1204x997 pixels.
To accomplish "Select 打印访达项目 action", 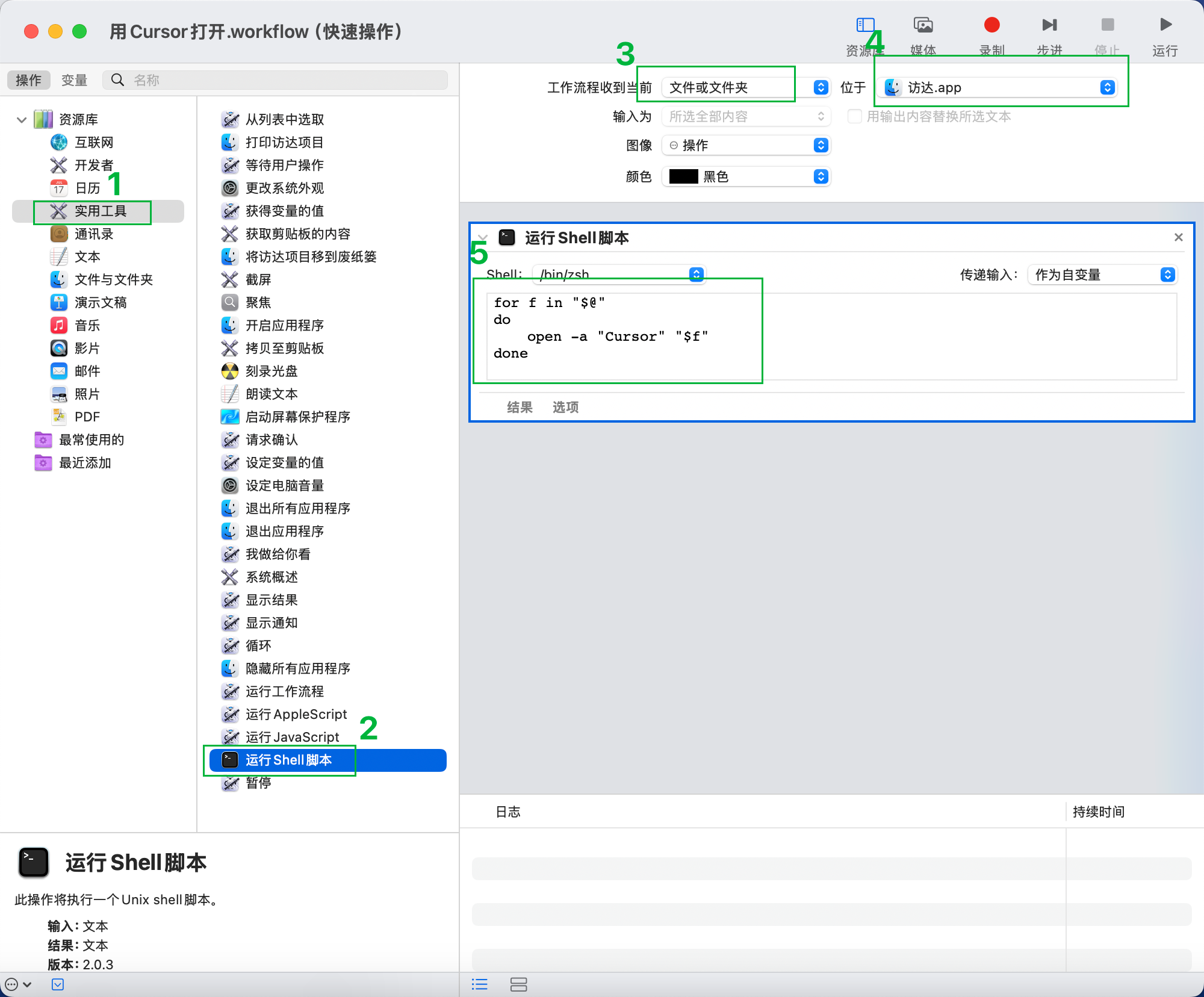I will (x=284, y=143).
